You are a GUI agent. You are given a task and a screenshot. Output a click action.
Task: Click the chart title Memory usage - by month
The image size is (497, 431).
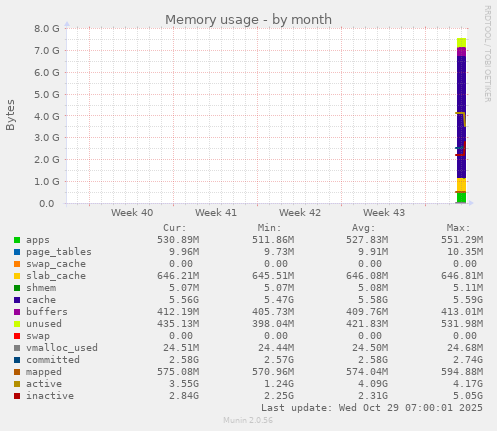[x=248, y=20]
